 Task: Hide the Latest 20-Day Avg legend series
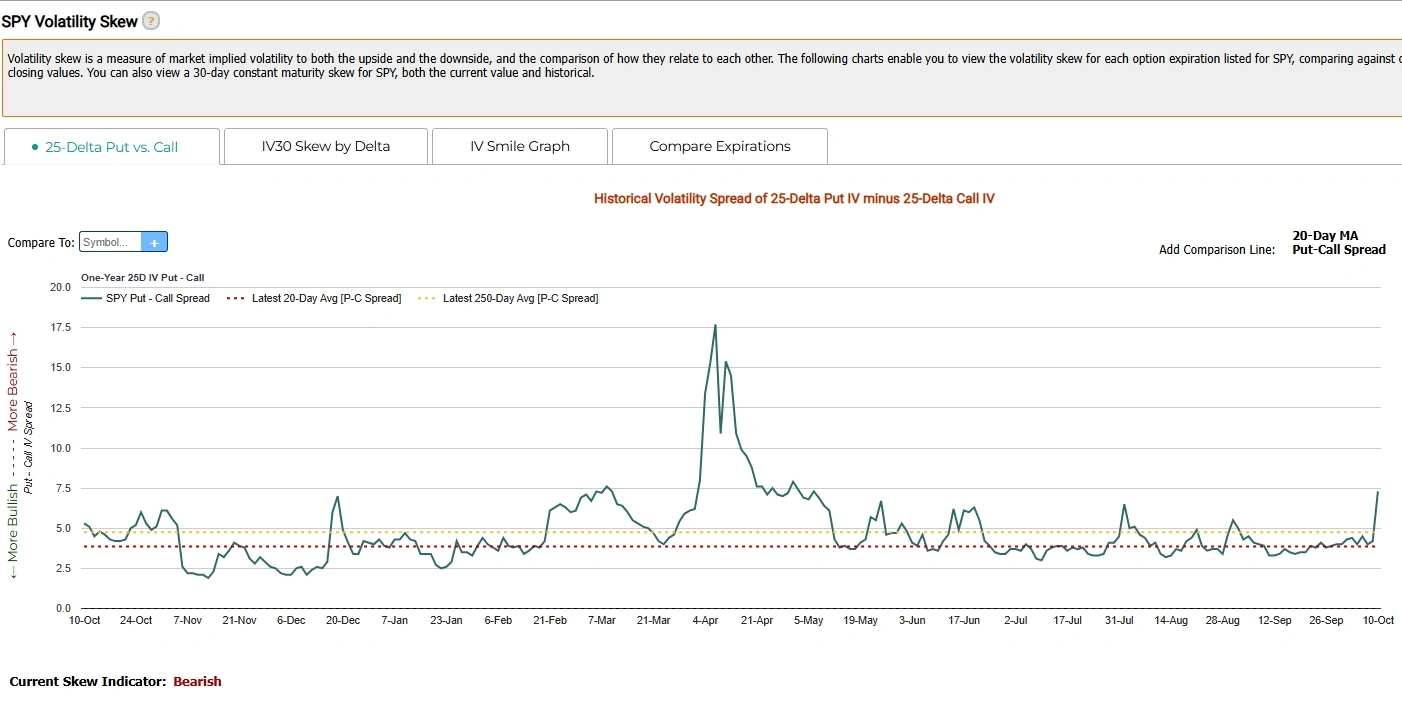tap(315, 298)
